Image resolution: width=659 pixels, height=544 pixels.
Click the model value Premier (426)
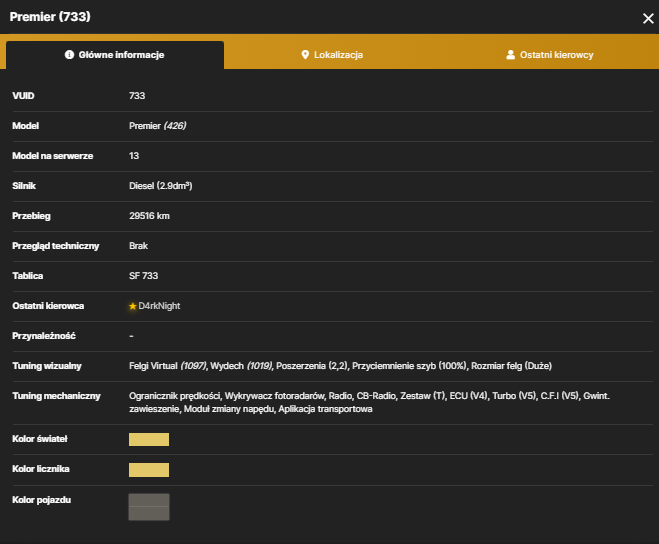158,126
